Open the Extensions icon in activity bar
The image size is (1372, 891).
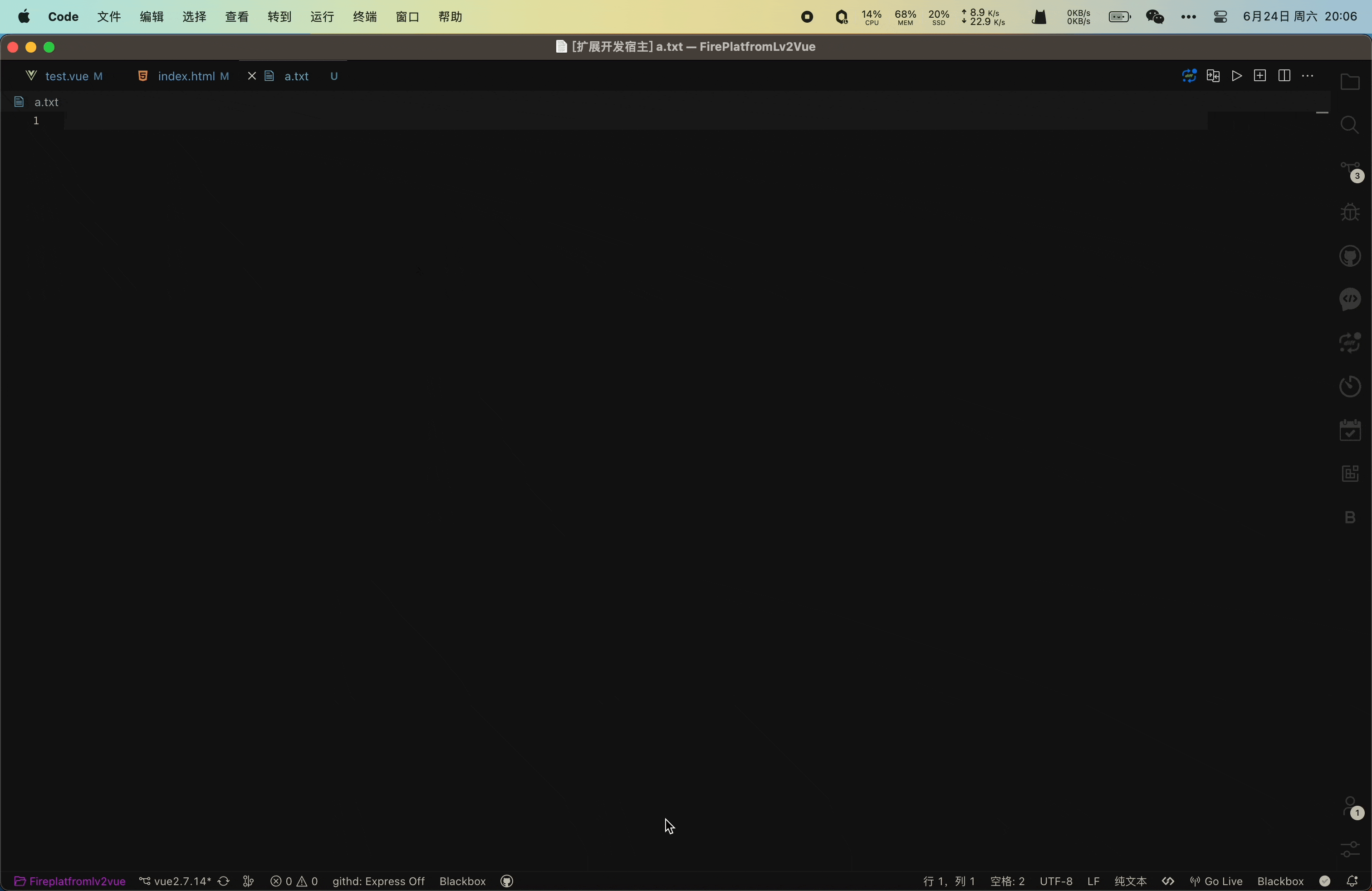[1349, 474]
